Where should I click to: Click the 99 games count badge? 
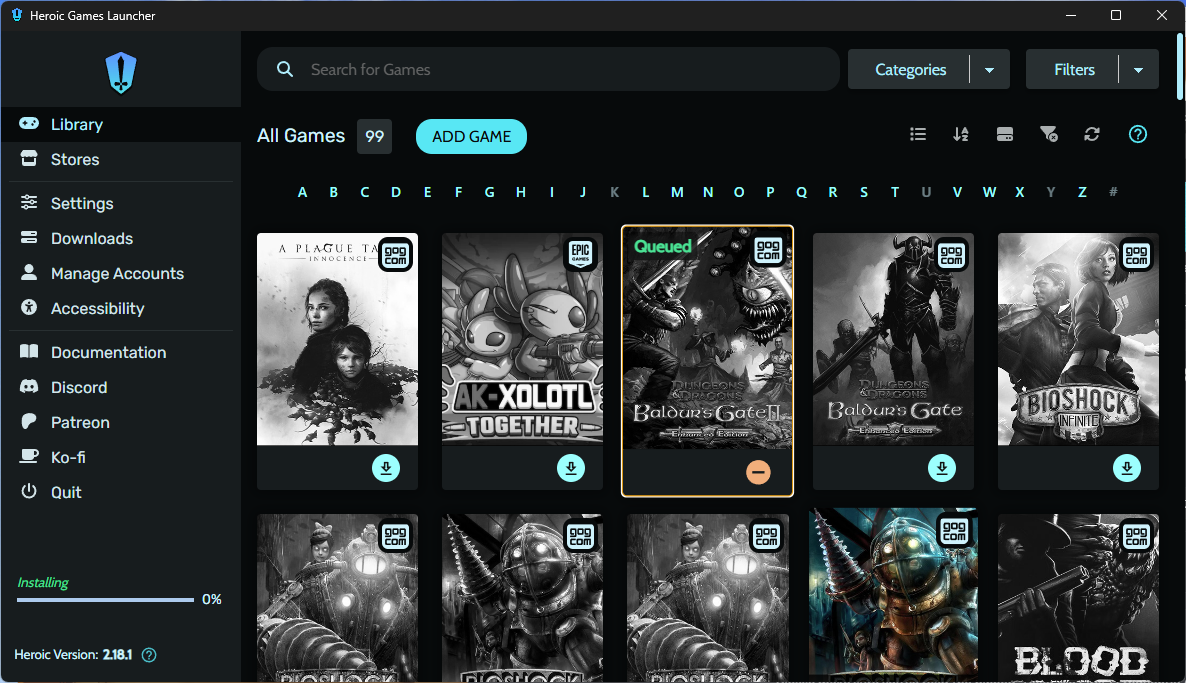374,136
